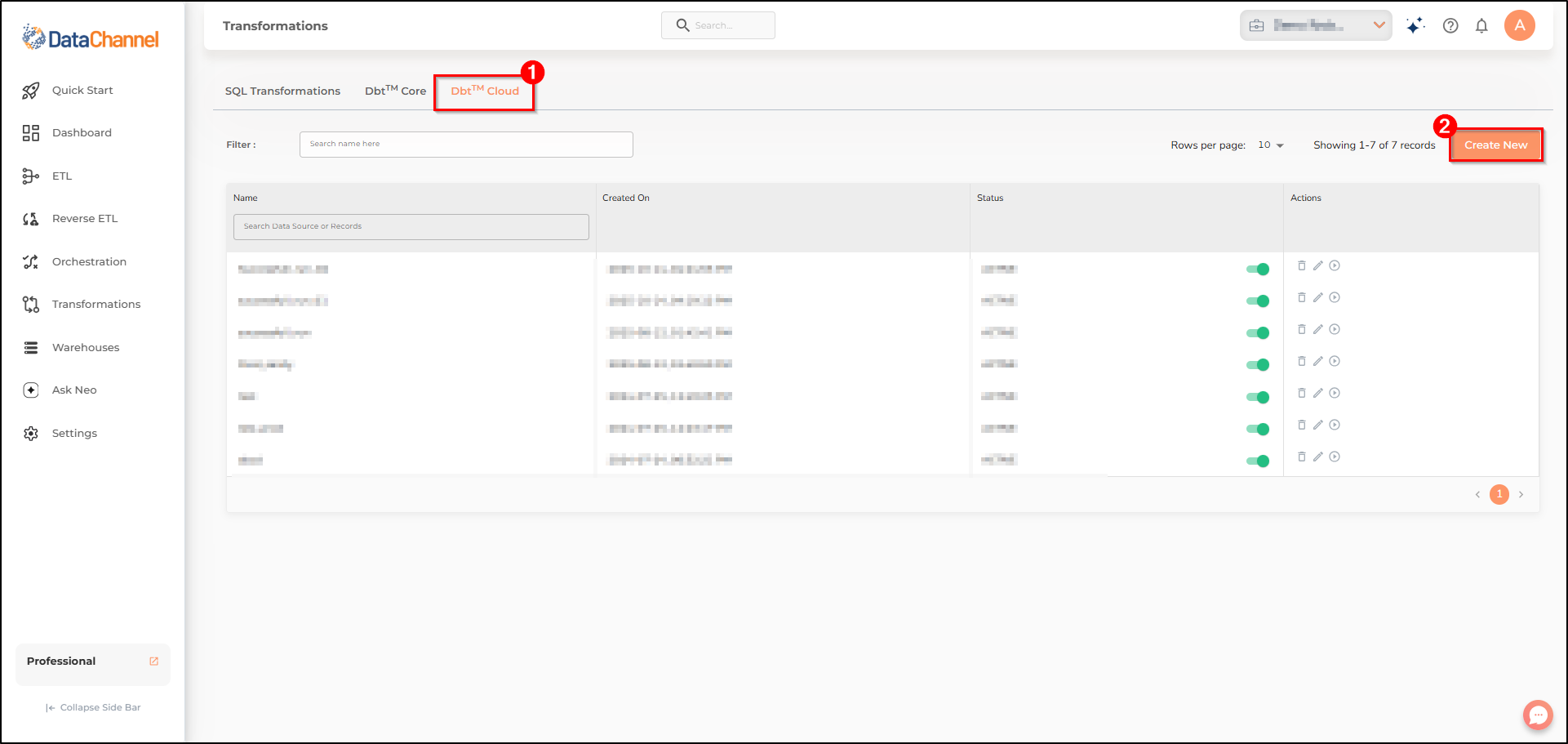
Task: Delete the first transformation in the table
Action: click(x=1302, y=265)
